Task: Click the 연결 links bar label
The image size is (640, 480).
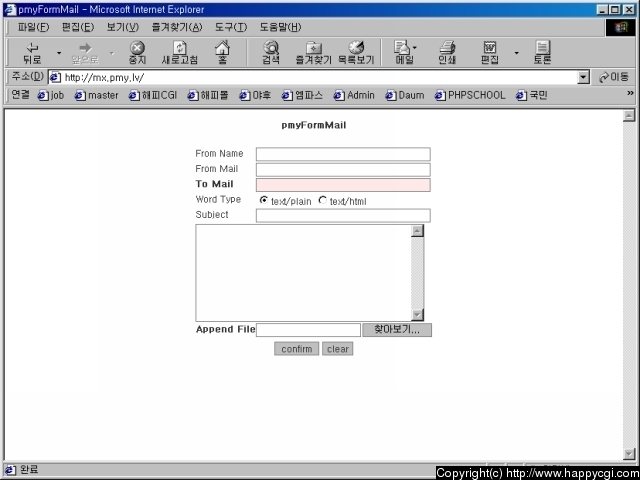Action: pyautogui.click(x=20, y=95)
